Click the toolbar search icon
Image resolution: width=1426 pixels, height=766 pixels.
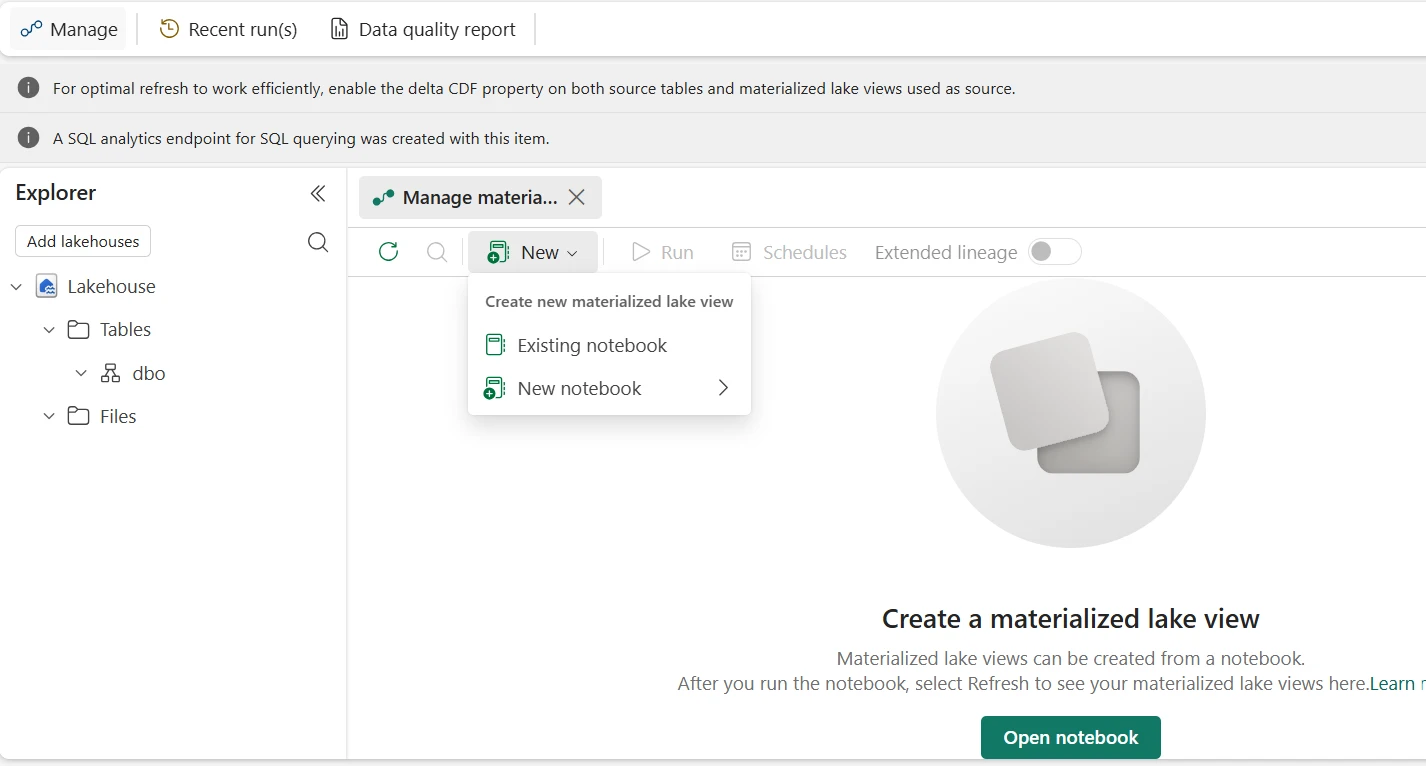coord(437,252)
